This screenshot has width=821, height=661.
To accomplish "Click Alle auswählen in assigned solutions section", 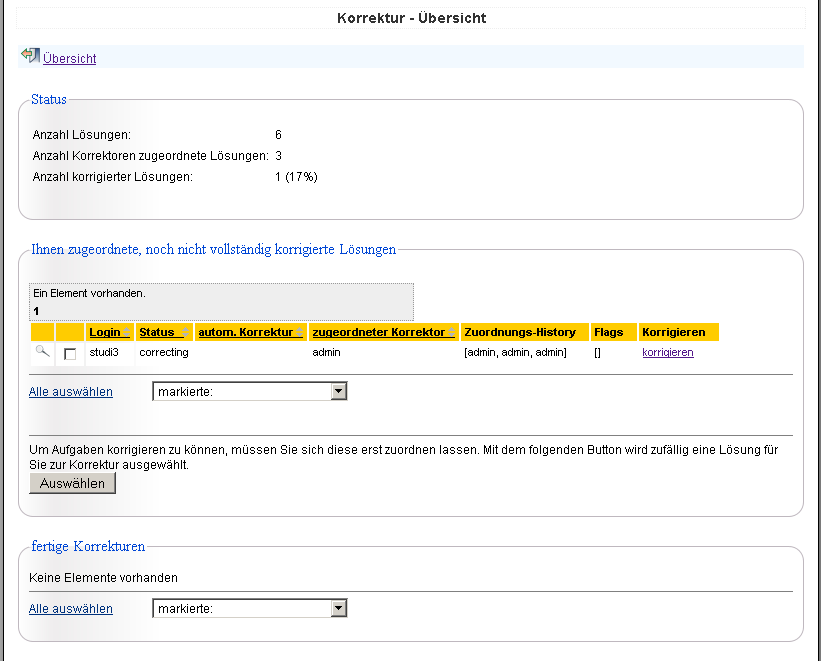I will [71, 392].
